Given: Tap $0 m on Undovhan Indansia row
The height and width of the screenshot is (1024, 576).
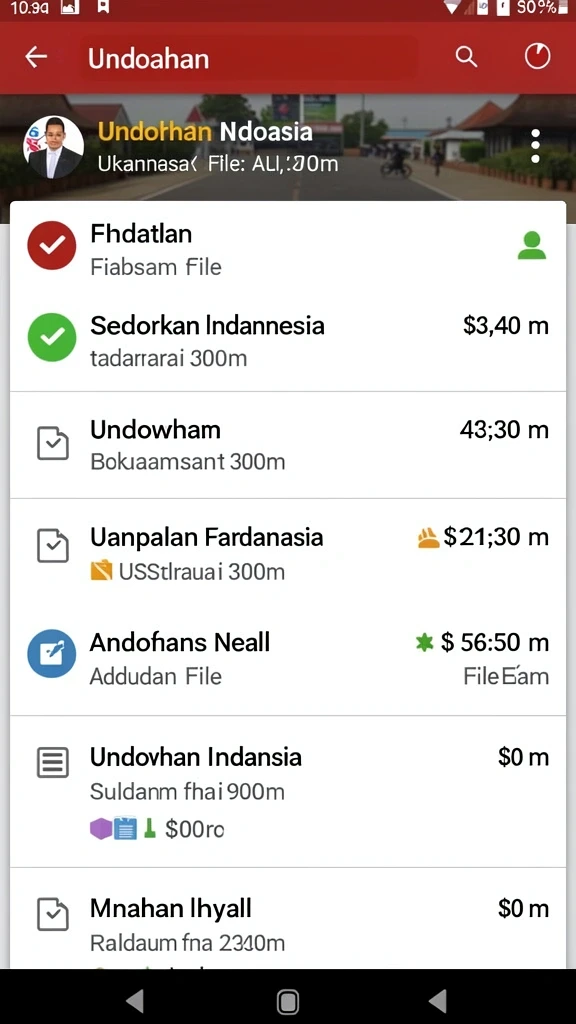Looking at the screenshot, I should pos(523,757).
